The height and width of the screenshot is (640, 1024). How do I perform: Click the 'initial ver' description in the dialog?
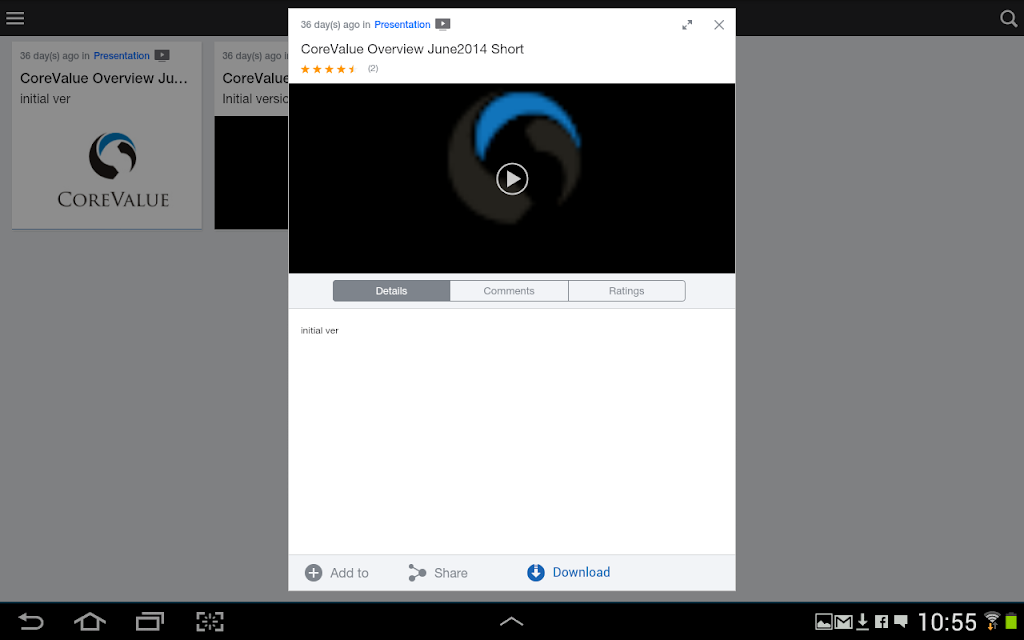pos(319,330)
